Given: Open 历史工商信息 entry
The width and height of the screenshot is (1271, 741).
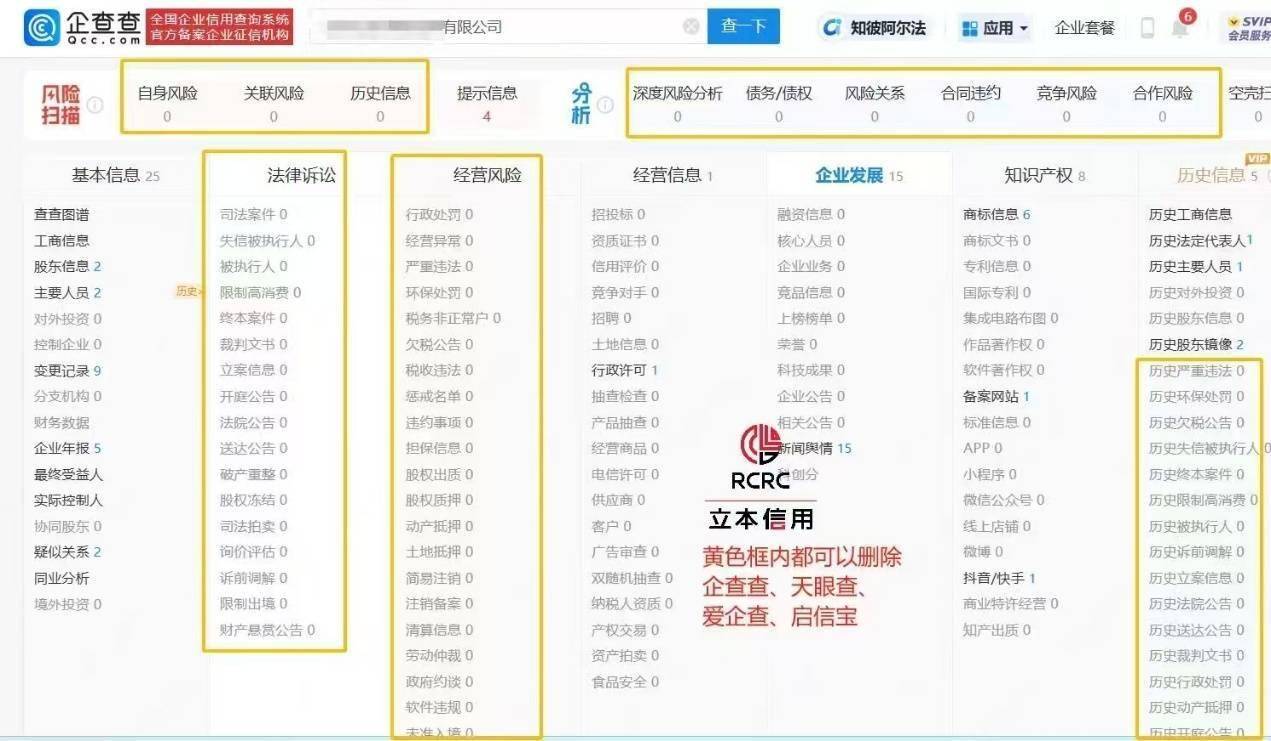Looking at the screenshot, I should tap(1190, 214).
